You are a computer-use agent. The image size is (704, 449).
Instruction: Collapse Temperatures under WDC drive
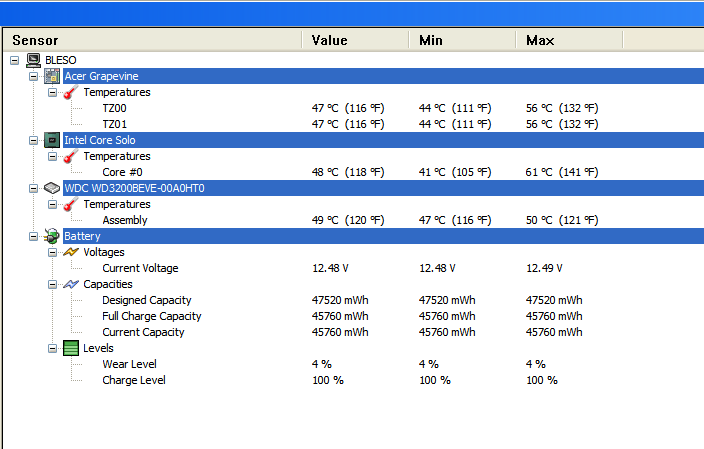(52, 204)
